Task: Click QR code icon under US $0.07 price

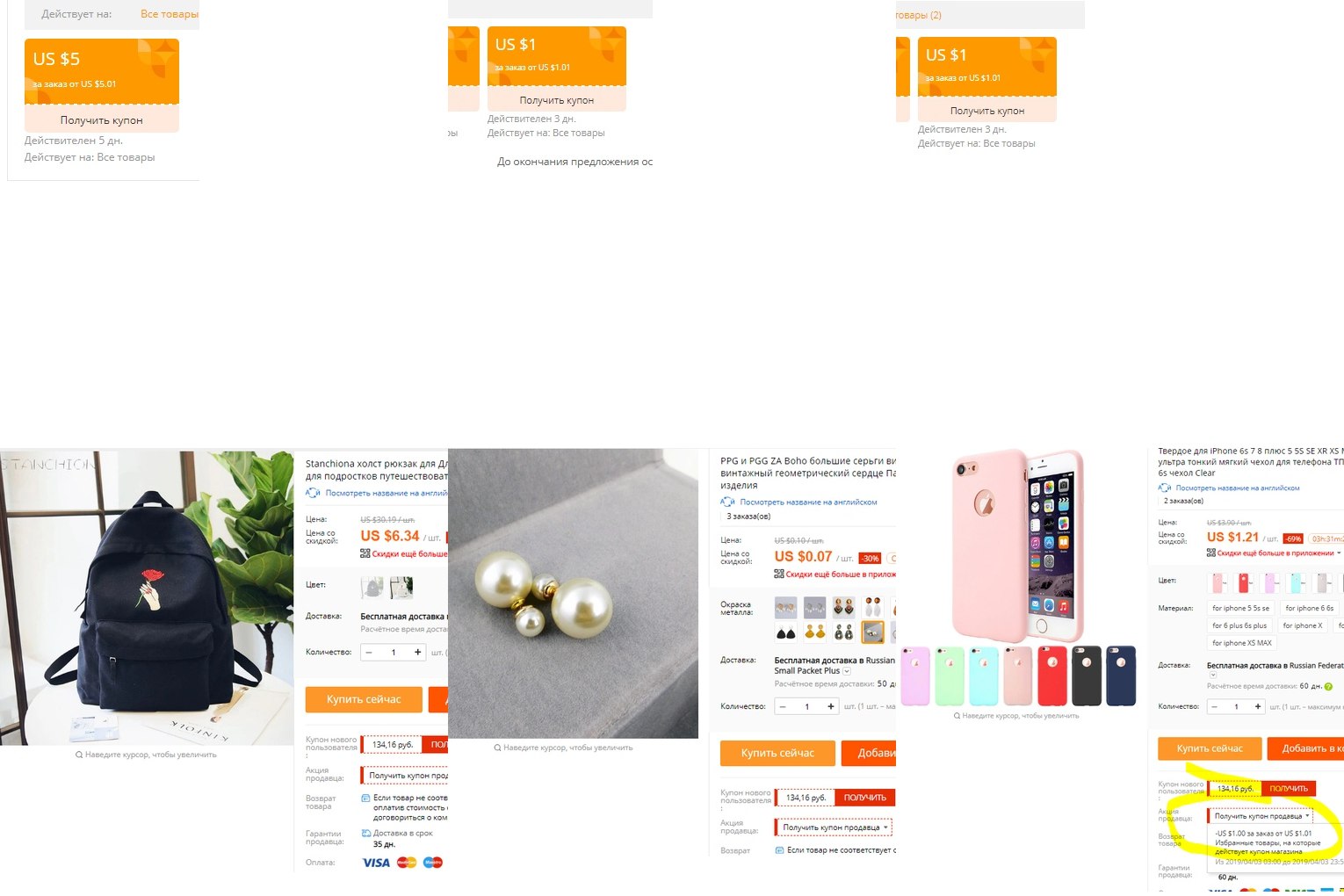Action: pos(778,574)
